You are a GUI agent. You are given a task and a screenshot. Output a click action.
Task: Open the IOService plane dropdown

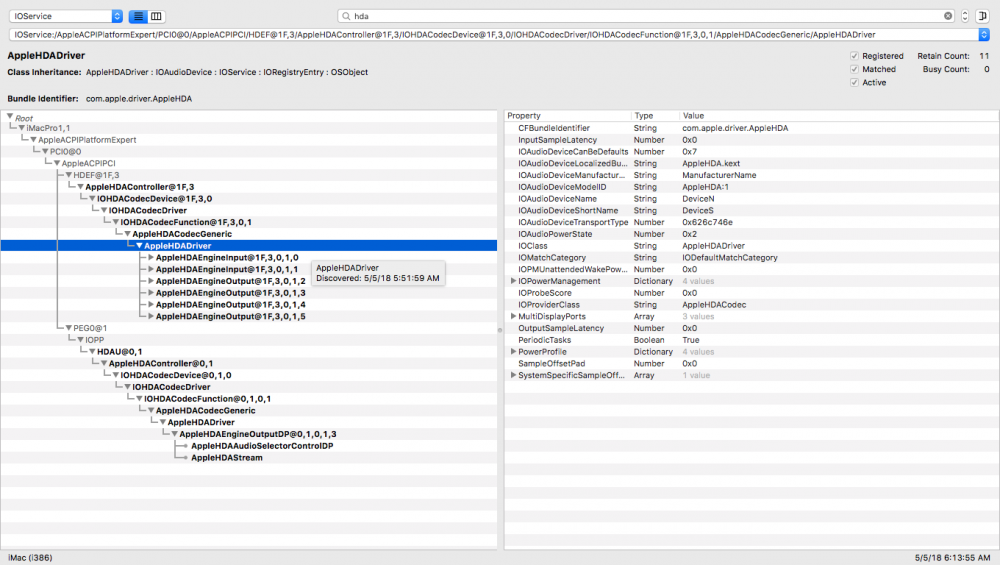(66, 16)
